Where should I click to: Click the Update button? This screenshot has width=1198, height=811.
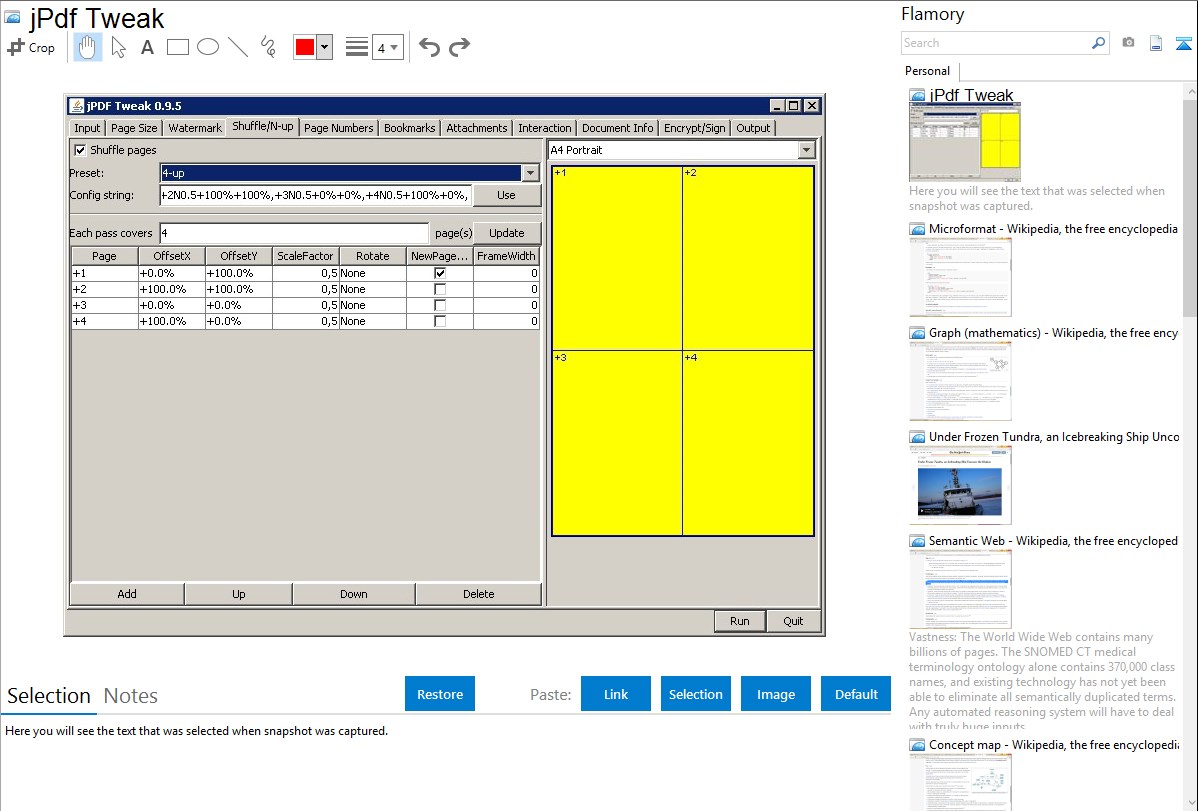click(507, 233)
